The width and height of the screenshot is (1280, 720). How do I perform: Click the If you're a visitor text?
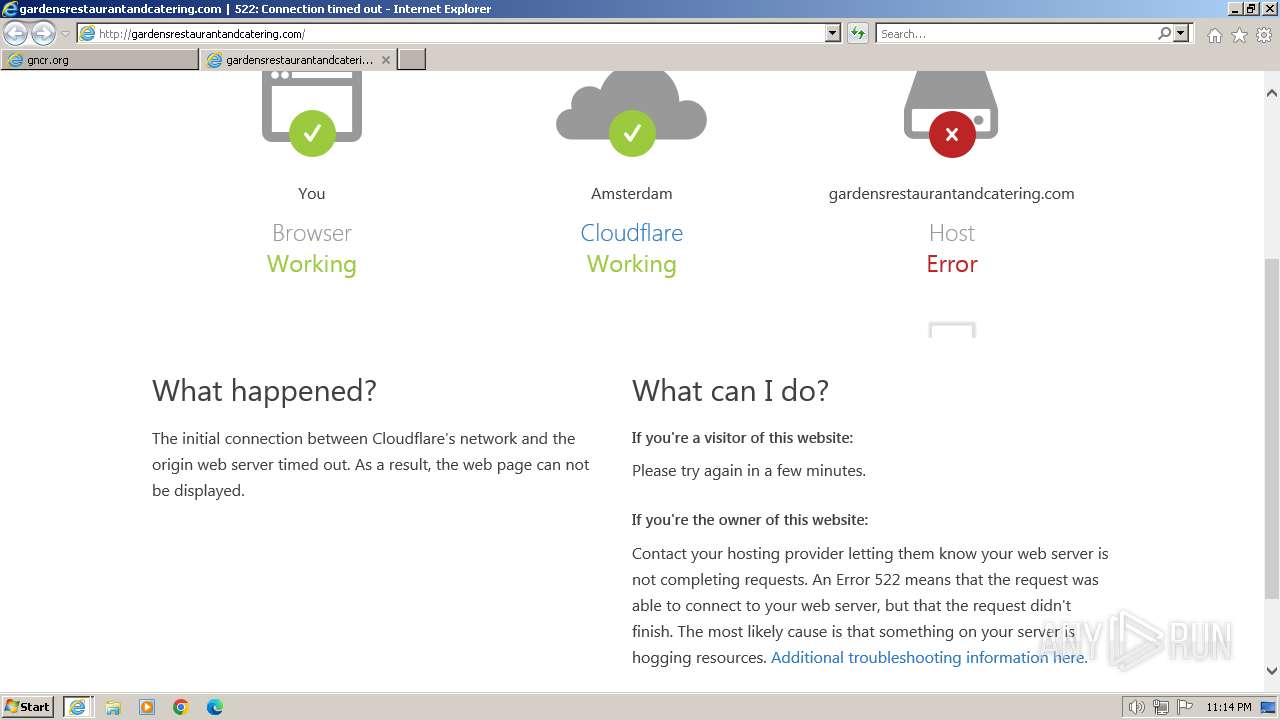pos(742,438)
